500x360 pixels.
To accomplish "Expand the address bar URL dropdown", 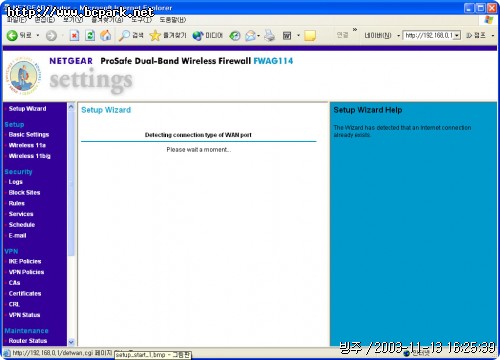I will [x=457, y=35].
